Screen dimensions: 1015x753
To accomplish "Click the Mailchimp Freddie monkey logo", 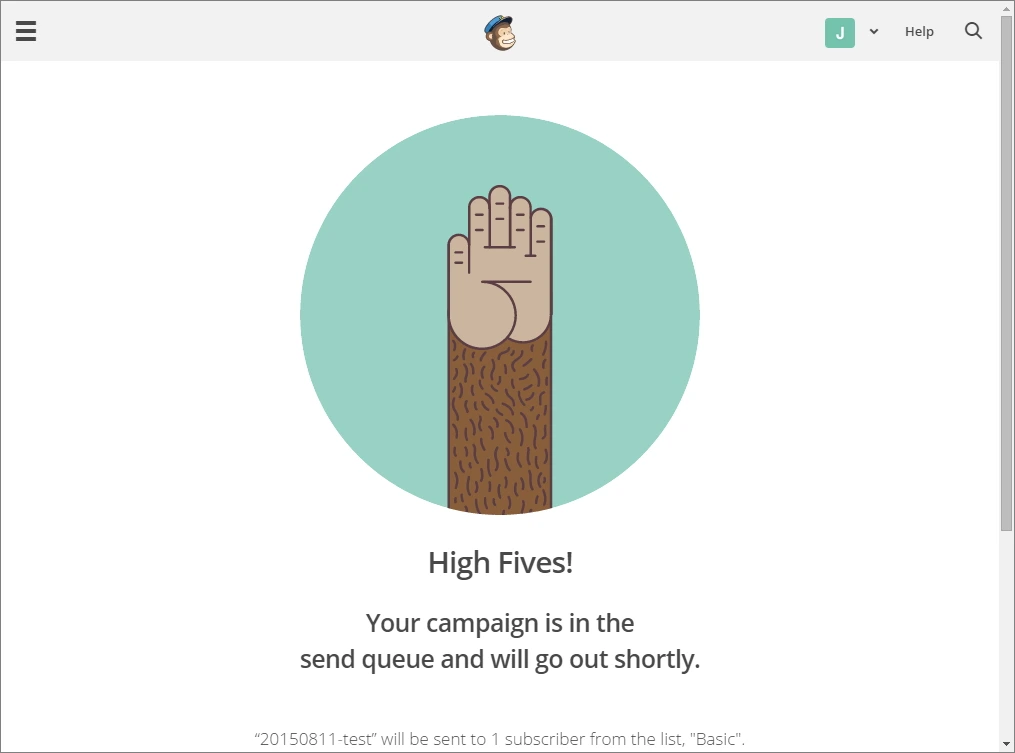I will click(x=500, y=33).
